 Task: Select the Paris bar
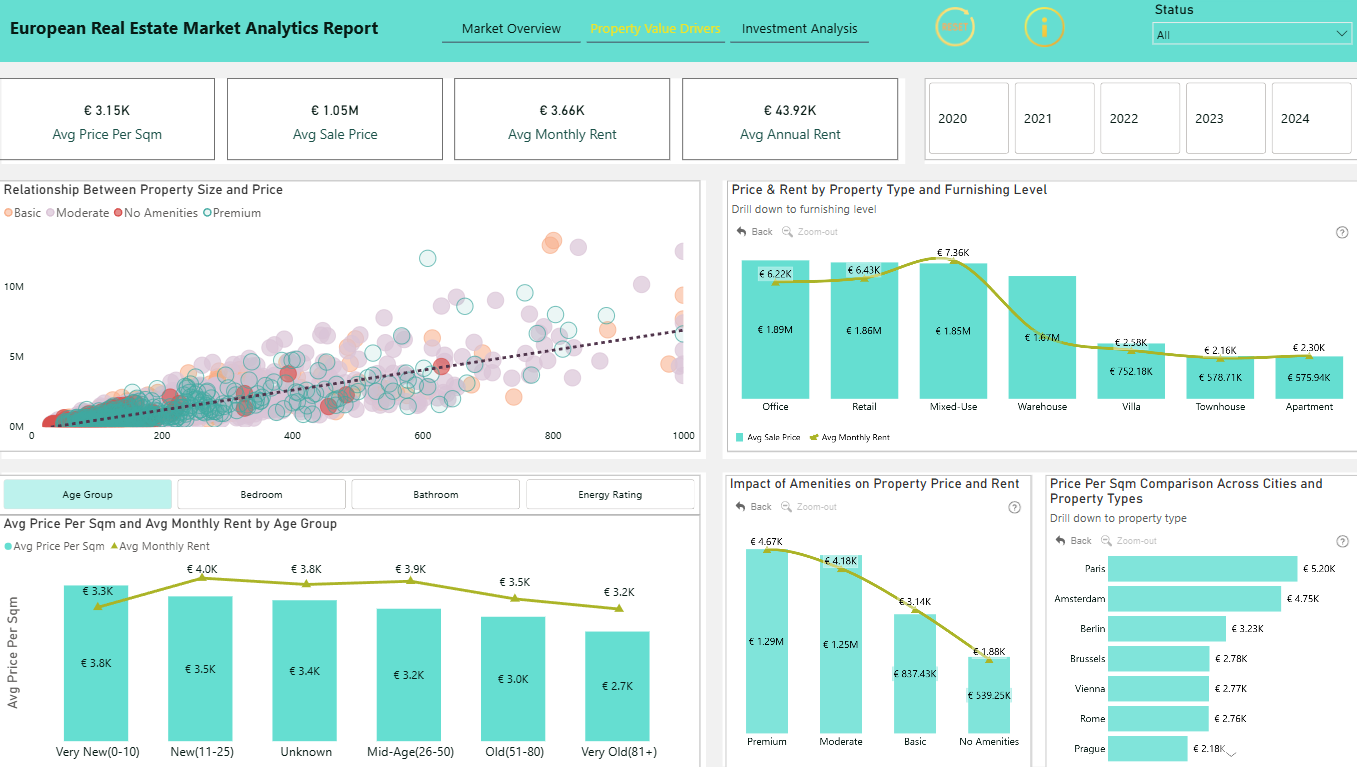pos(1203,569)
